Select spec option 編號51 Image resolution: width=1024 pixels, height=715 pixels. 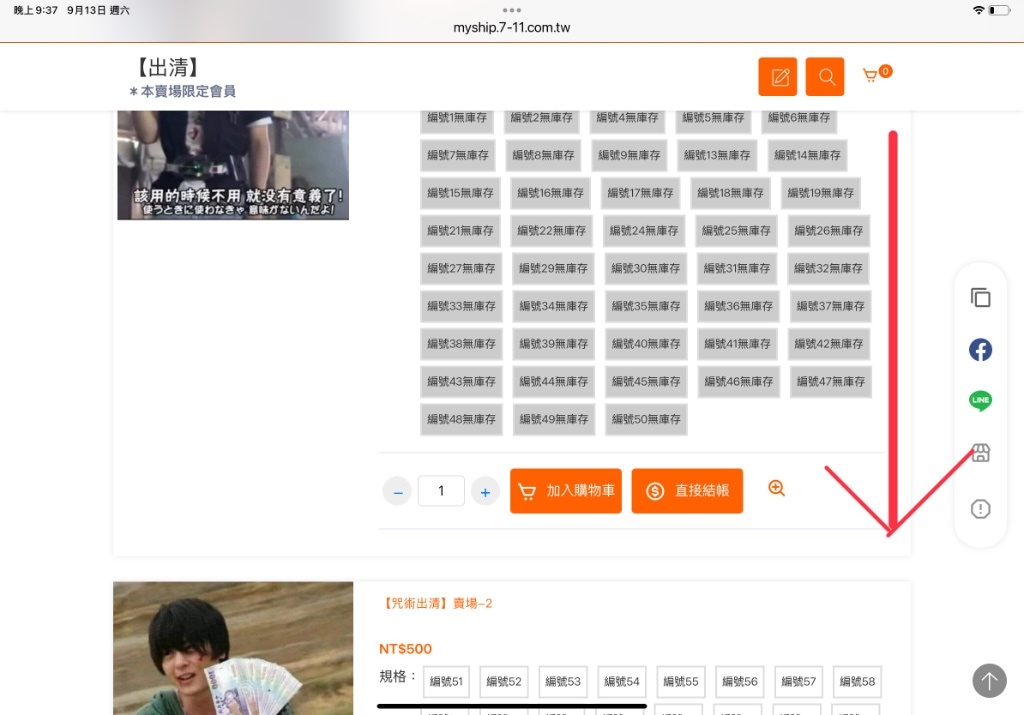tap(446, 682)
